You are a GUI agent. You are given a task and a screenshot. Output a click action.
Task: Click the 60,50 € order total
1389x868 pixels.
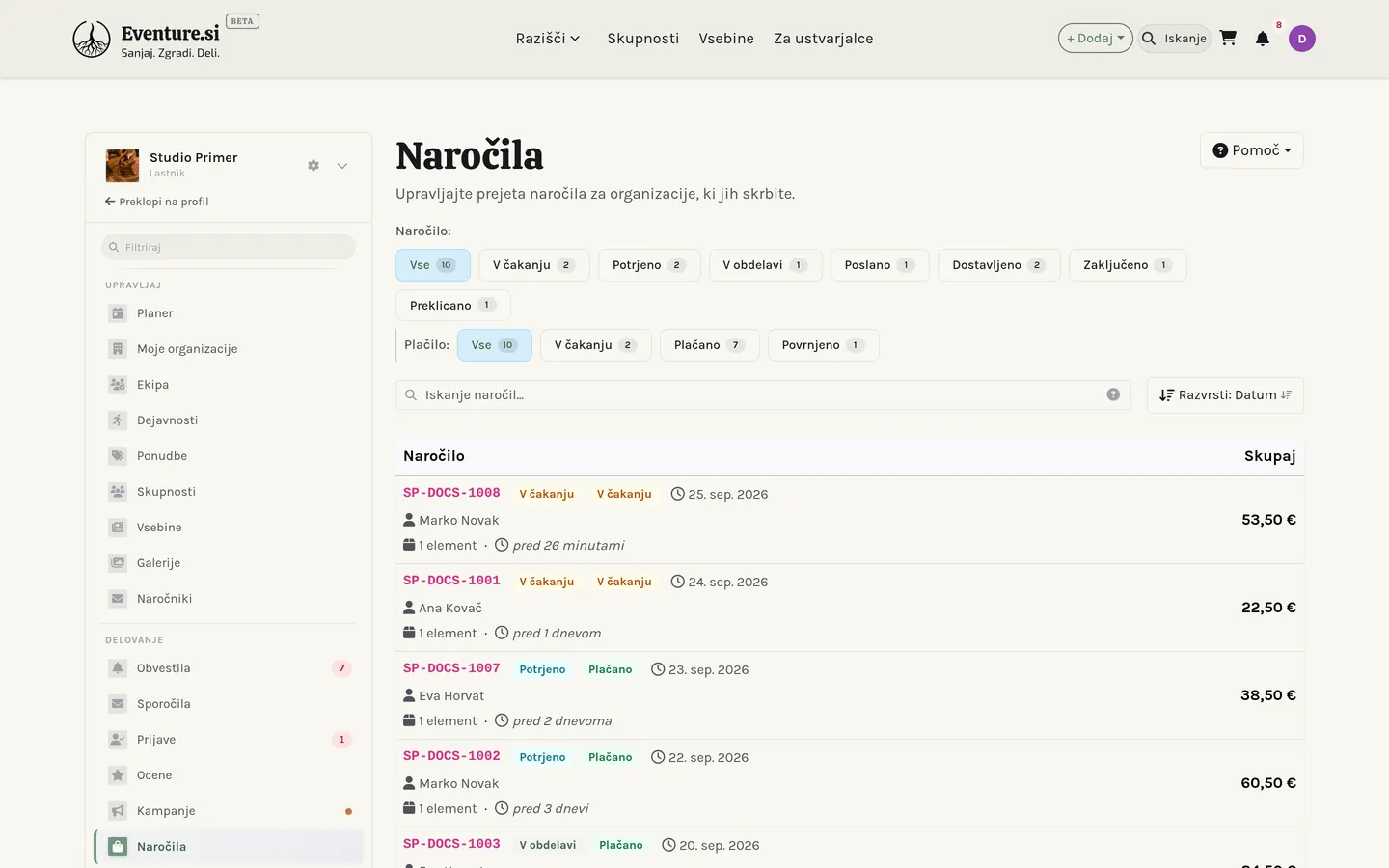[x=1268, y=783]
